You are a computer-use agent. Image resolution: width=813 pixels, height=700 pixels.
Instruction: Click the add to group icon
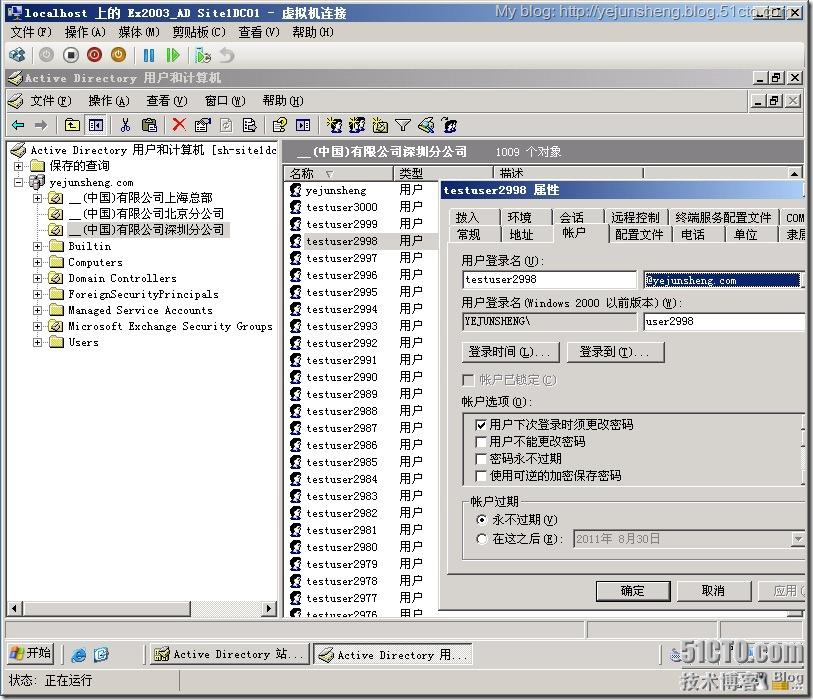tap(449, 125)
